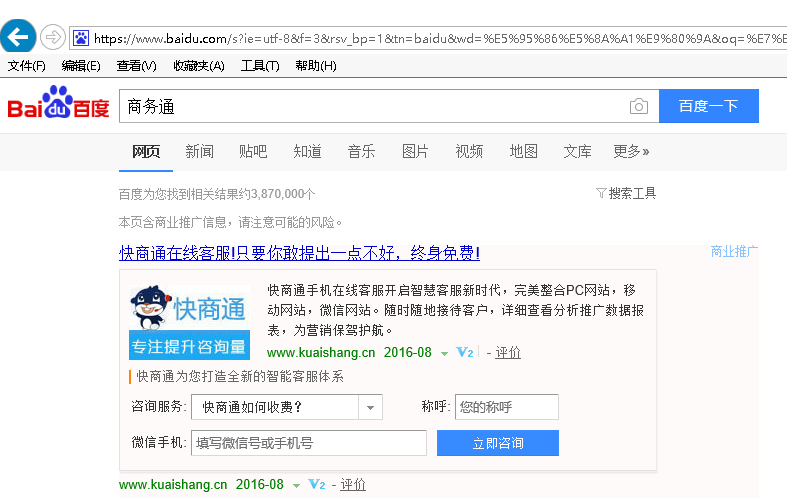Open the 更多» tab dropdown
Image resolution: width=787 pixels, height=498 pixels.
coord(631,151)
